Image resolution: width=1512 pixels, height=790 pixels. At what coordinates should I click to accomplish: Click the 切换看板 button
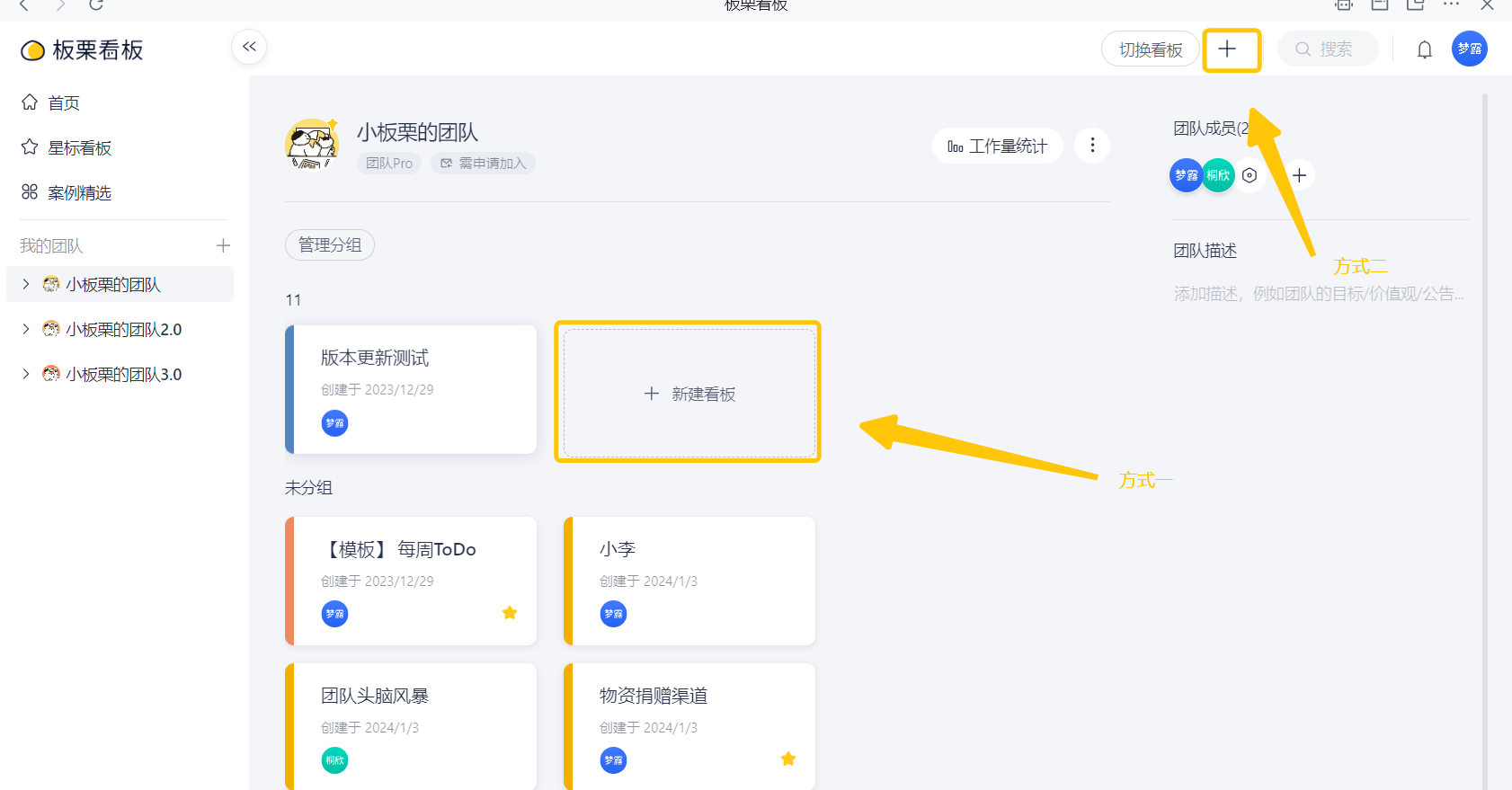1150,49
